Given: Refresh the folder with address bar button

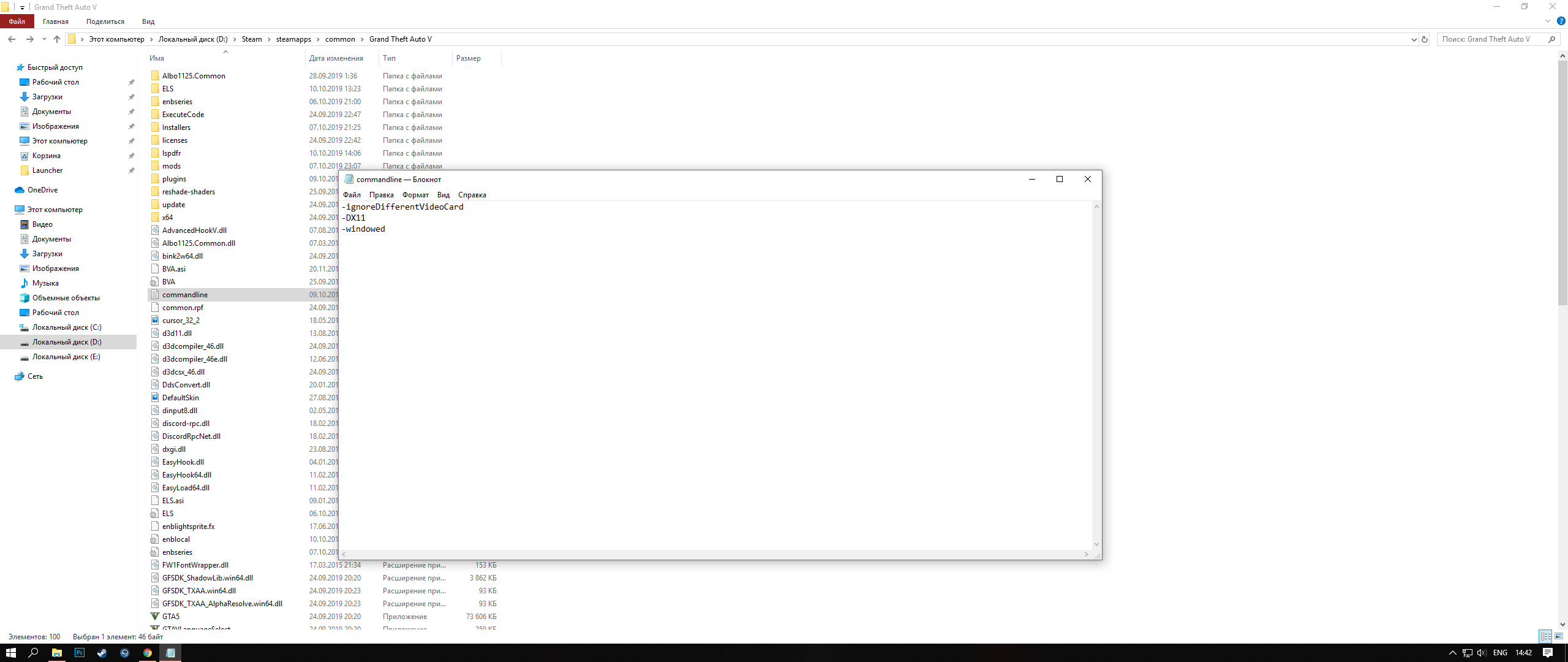Looking at the screenshot, I should 1425,39.
